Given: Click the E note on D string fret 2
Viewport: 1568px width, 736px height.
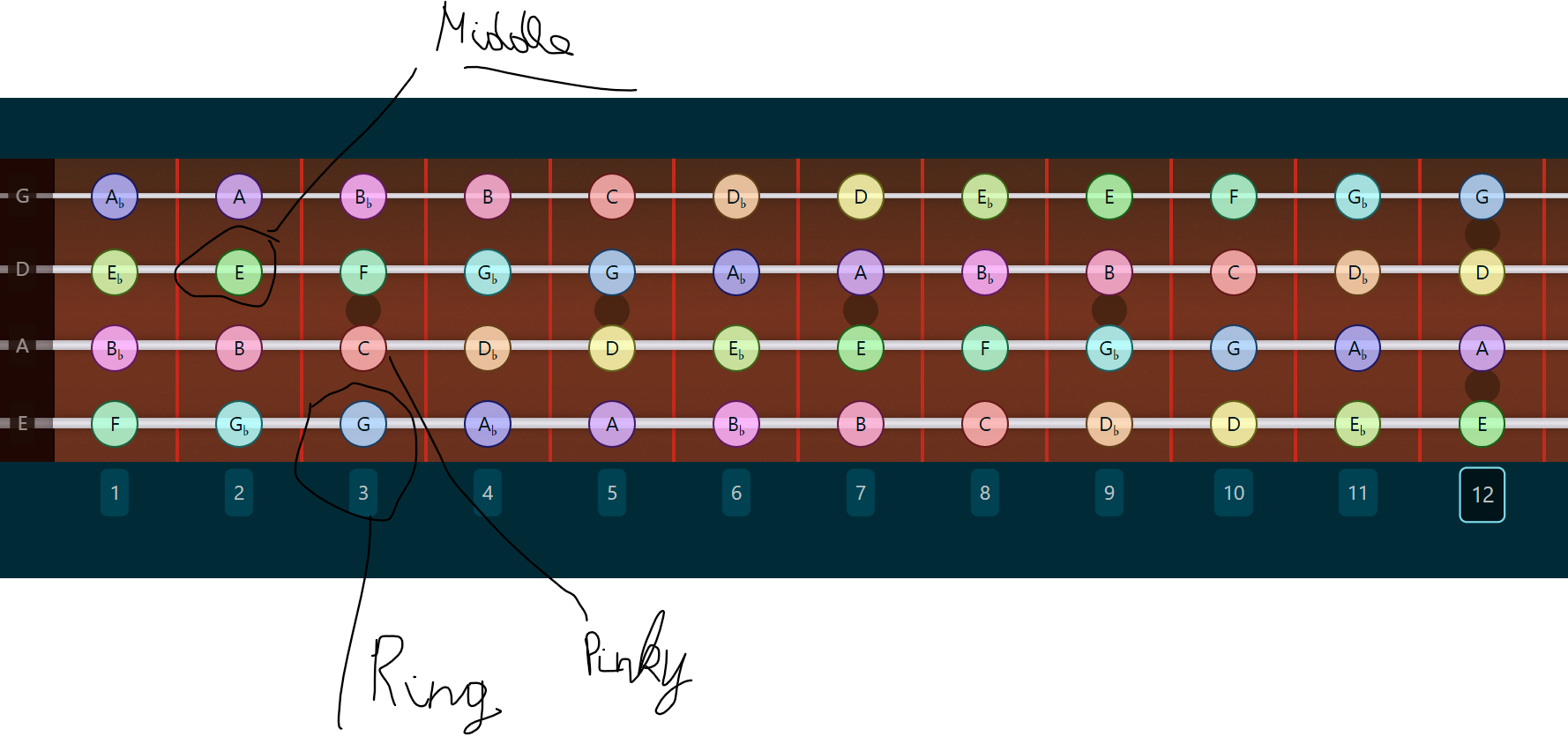Looking at the screenshot, I should pyautogui.click(x=239, y=272).
